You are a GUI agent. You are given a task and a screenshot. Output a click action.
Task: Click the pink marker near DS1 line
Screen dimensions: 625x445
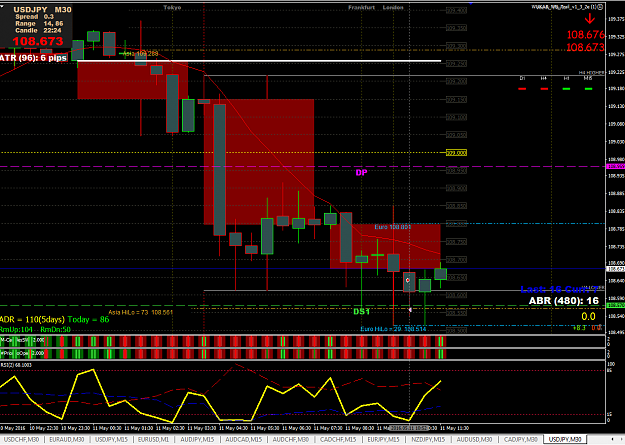tap(410, 309)
